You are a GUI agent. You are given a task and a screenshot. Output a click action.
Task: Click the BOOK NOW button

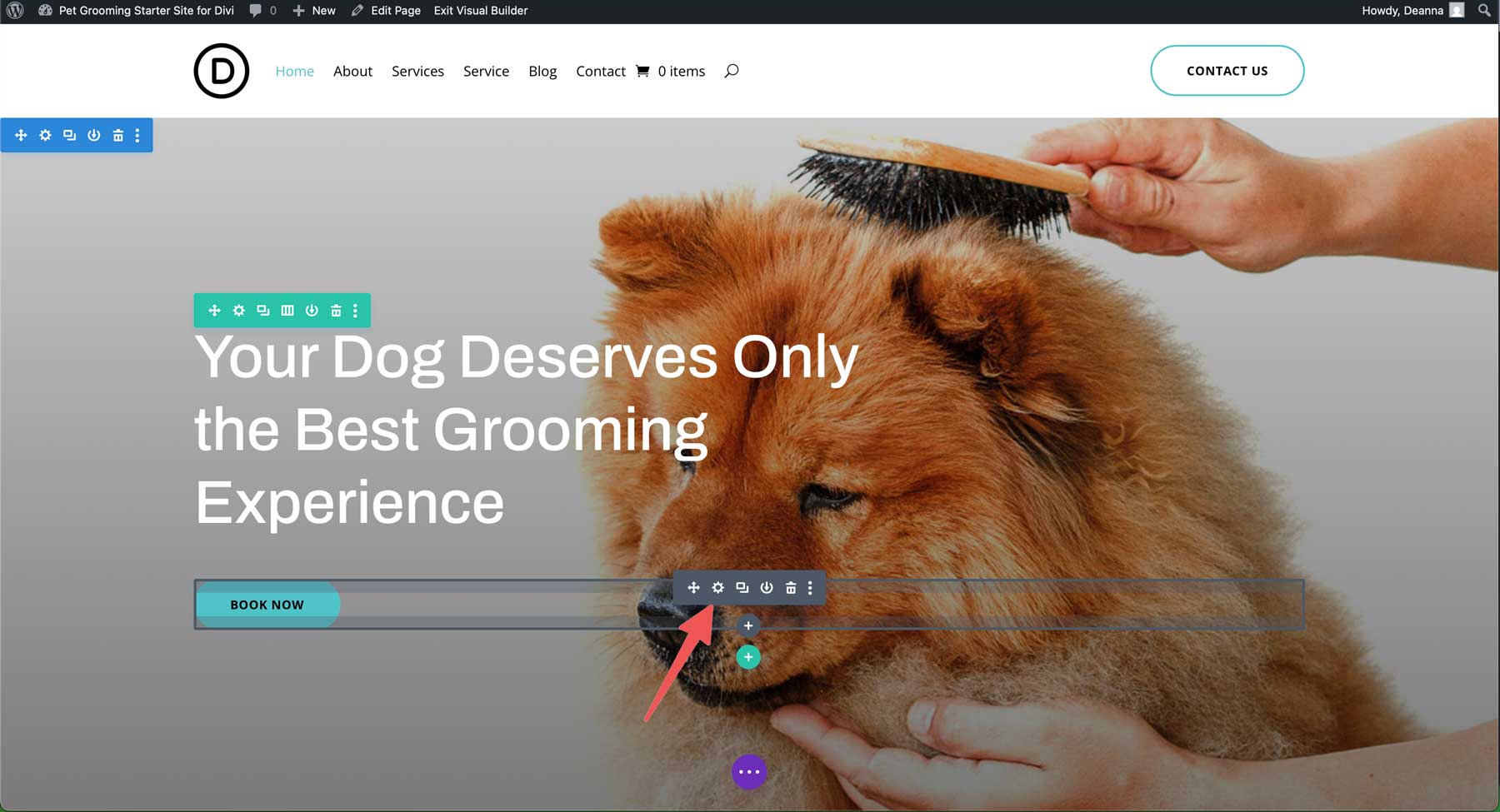(x=267, y=604)
